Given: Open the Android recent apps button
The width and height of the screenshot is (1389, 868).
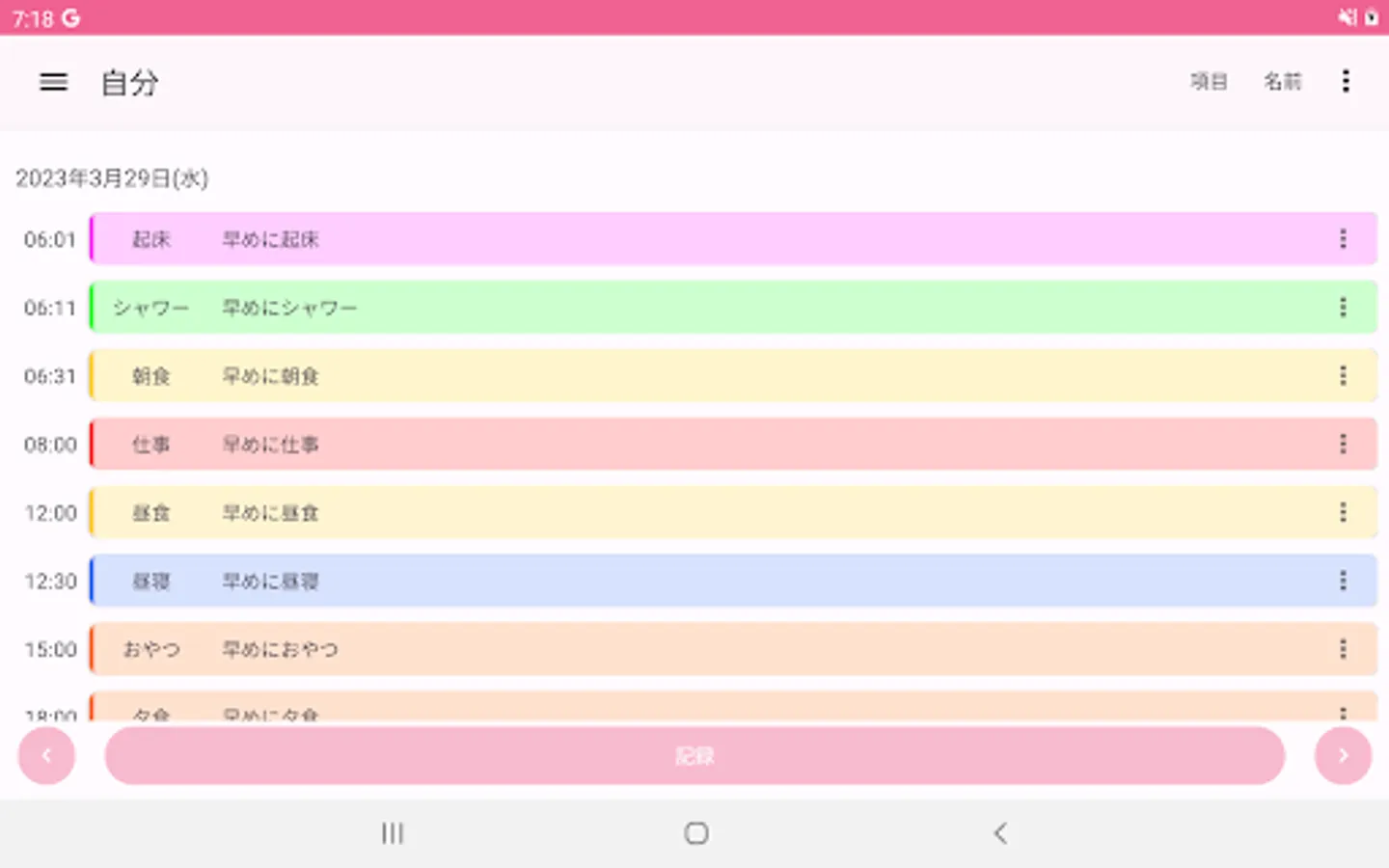Looking at the screenshot, I should click(392, 833).
